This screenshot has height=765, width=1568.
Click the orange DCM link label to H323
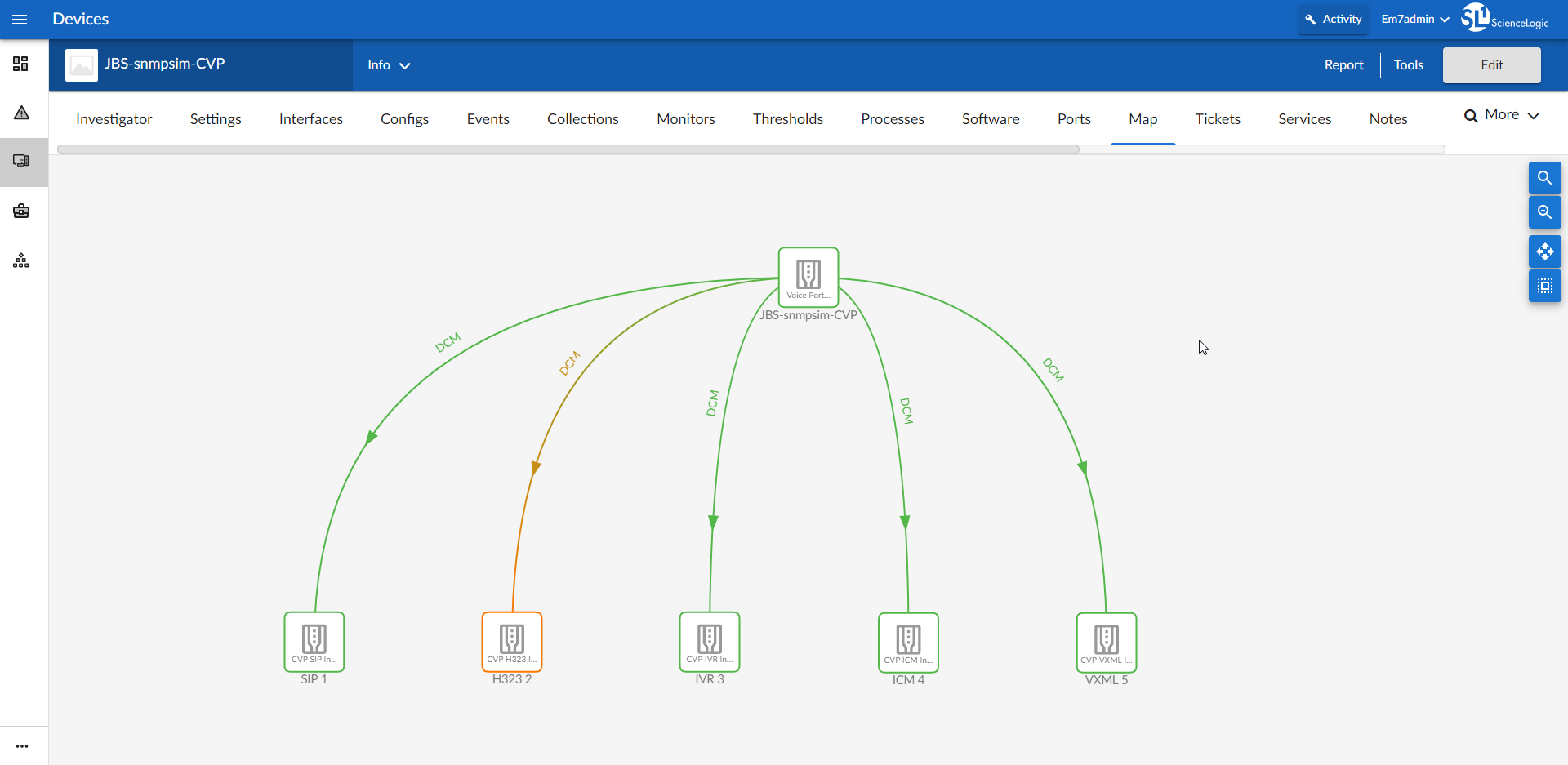pyautogui.click(x=569, y=362)
